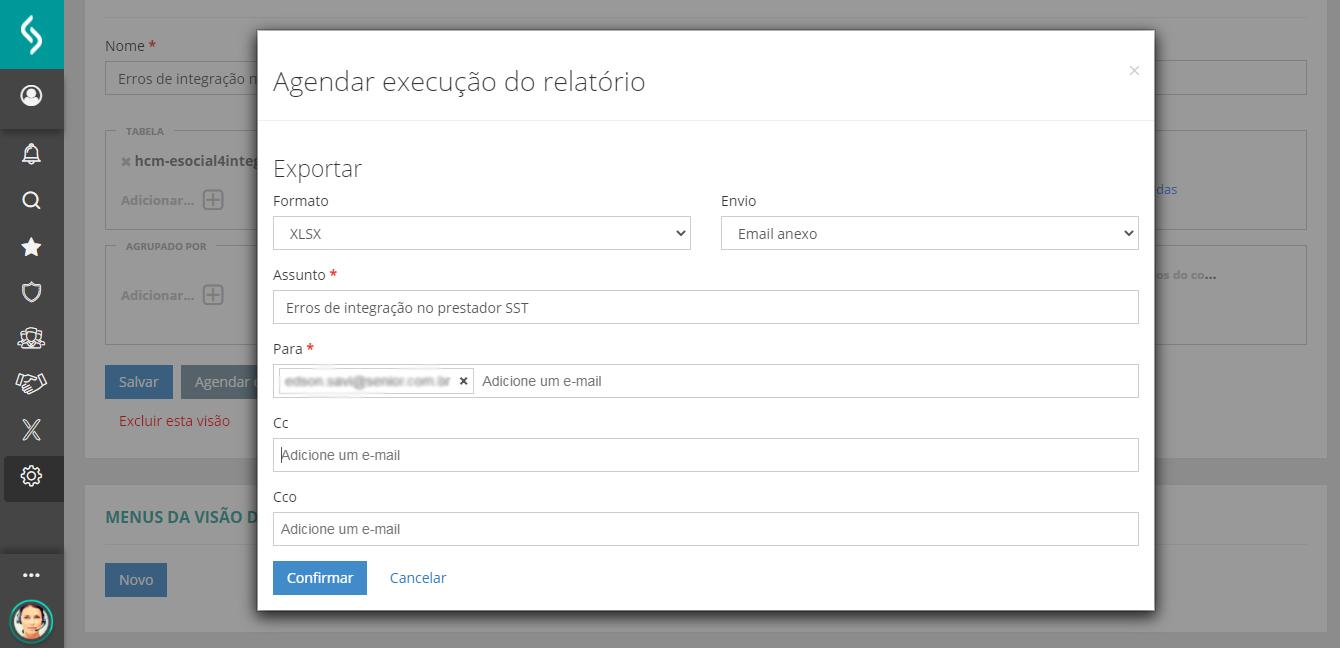Open the three-dots more menu in sidebar
The height and width of the screenshot is (648, 1340).
pos(31,575)
